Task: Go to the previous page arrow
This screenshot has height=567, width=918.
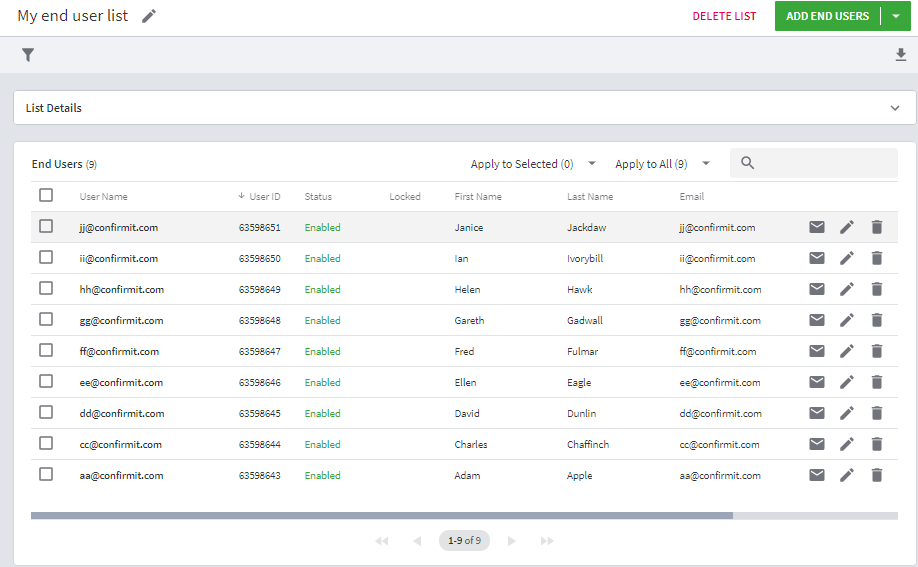Action: click(x=417, y=541)
